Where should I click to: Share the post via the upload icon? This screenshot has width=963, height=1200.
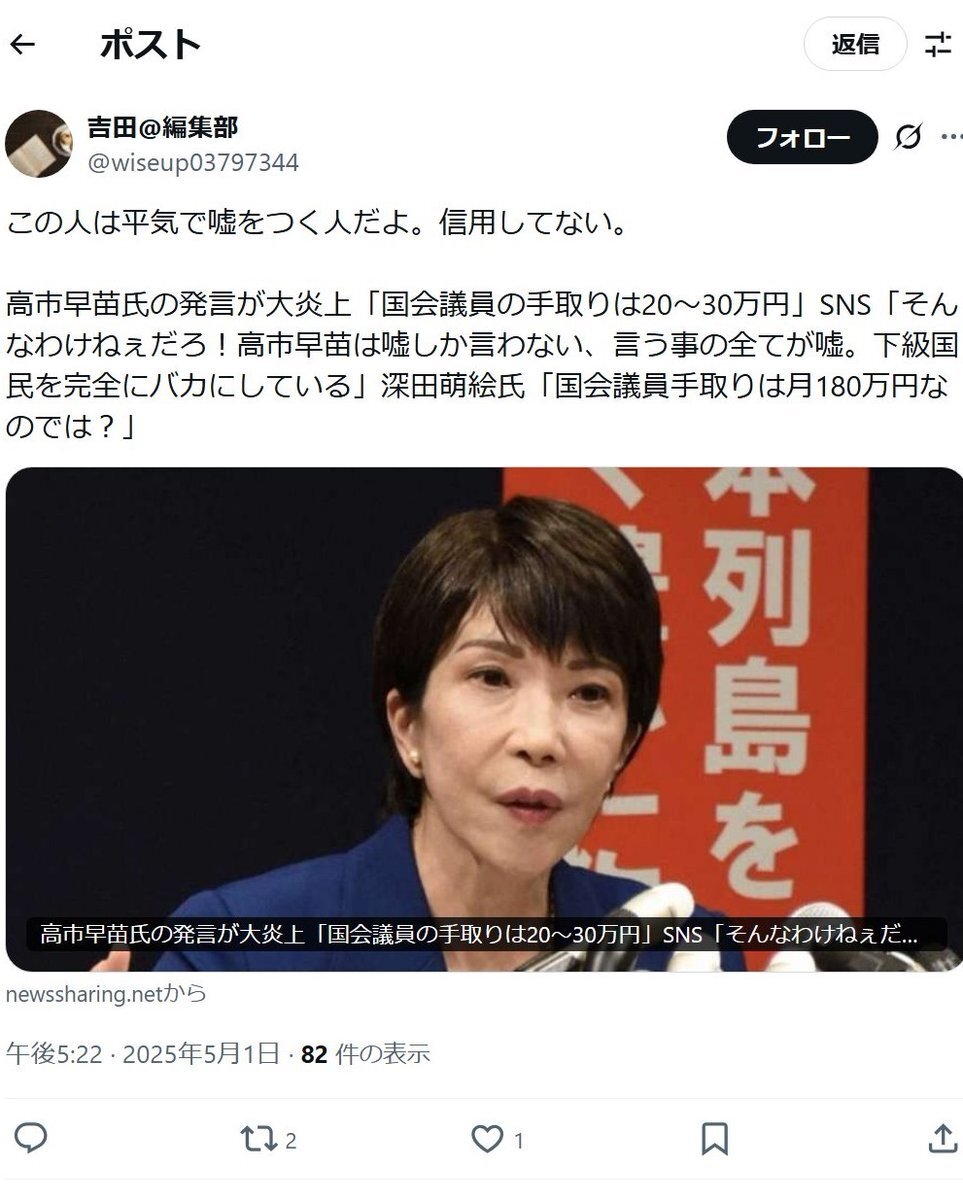point(942,1138)
